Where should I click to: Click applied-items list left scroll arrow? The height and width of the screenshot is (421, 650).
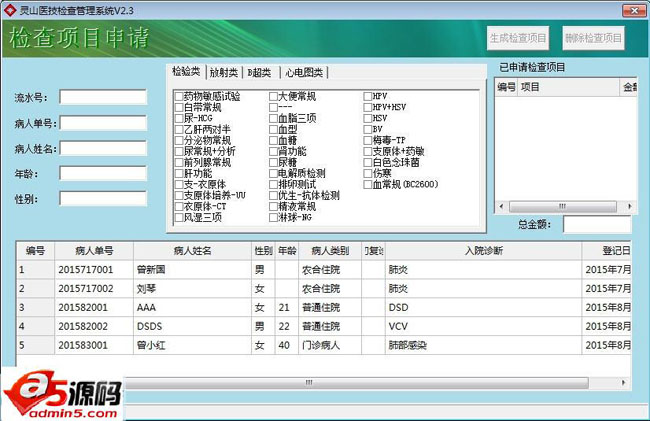tap(502, 206)
